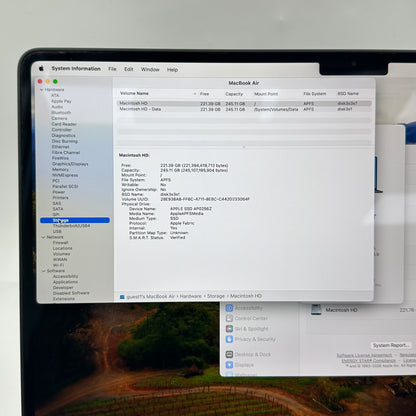The height and width of the screenshot is (416, 416).
Task: Sort by the Free column header
Action: 204,94
